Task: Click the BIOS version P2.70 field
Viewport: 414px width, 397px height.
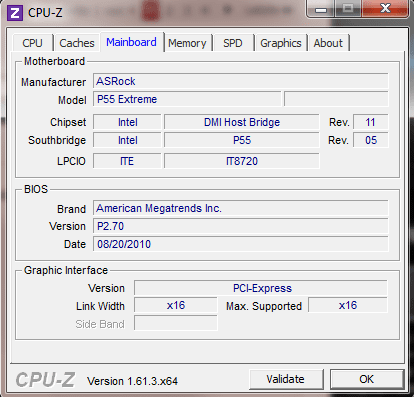Action: point(241,226)
